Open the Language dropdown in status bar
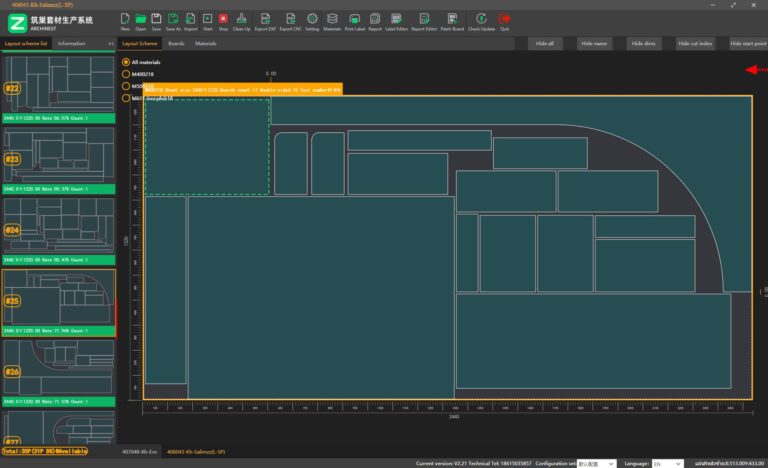The image size is (768, 468). (666, 464)
